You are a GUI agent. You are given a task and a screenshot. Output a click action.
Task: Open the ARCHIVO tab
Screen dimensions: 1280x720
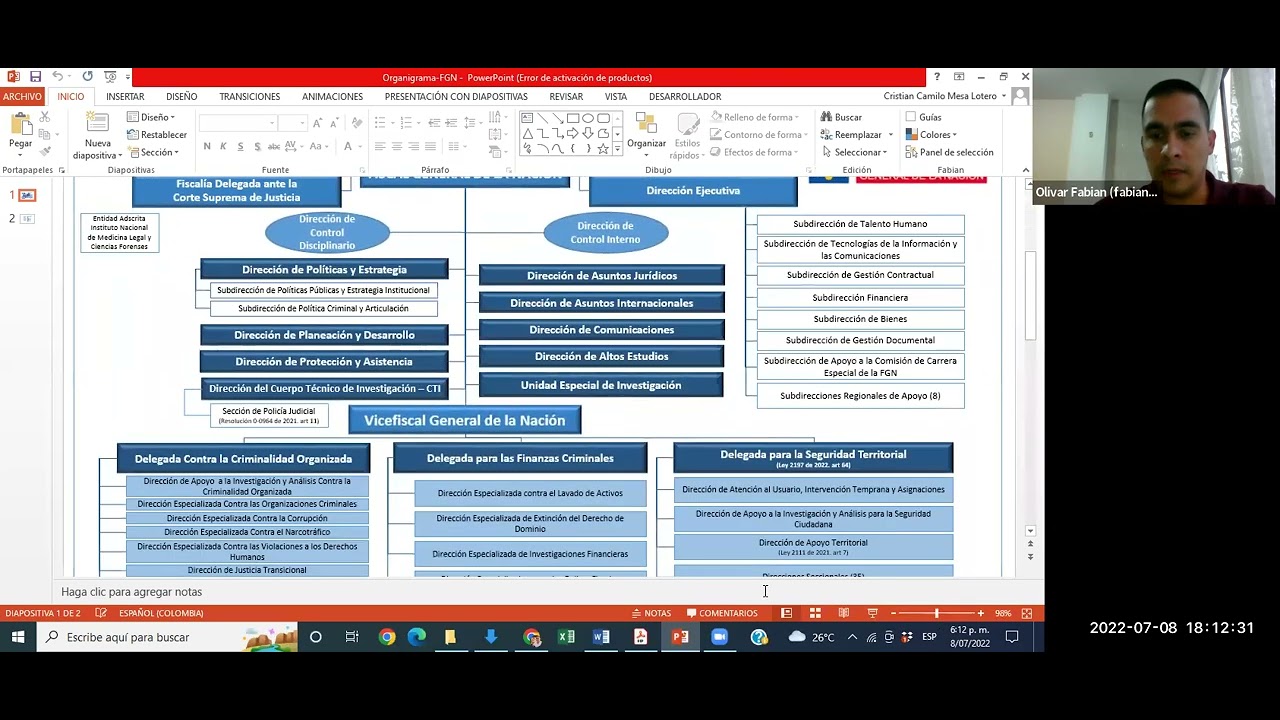coord(22,96)
